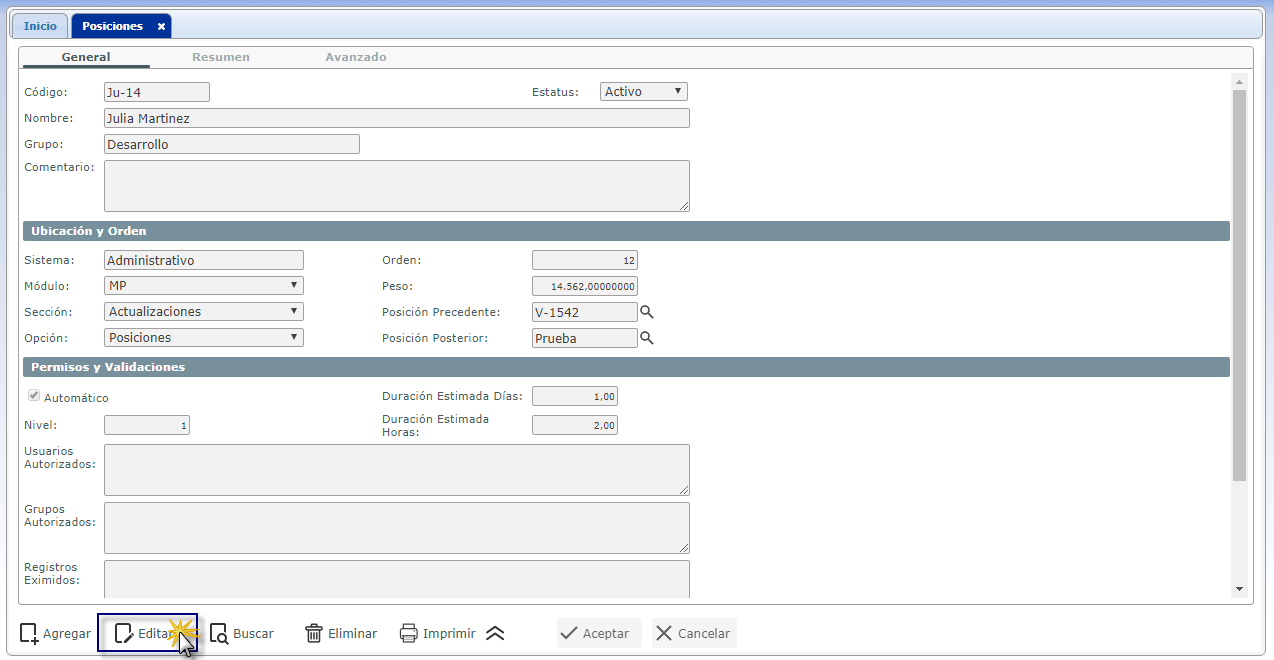Viewport: 1274px width, 660px height.
Task: Open the Estatus dropdown
Action: point(644,92)
